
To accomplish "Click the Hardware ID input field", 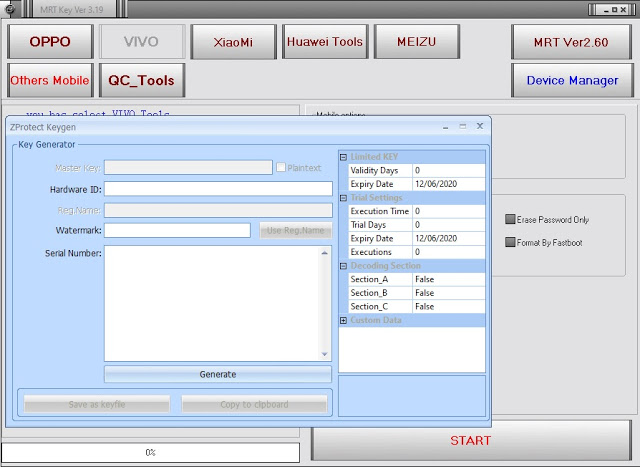I will 218,189.
